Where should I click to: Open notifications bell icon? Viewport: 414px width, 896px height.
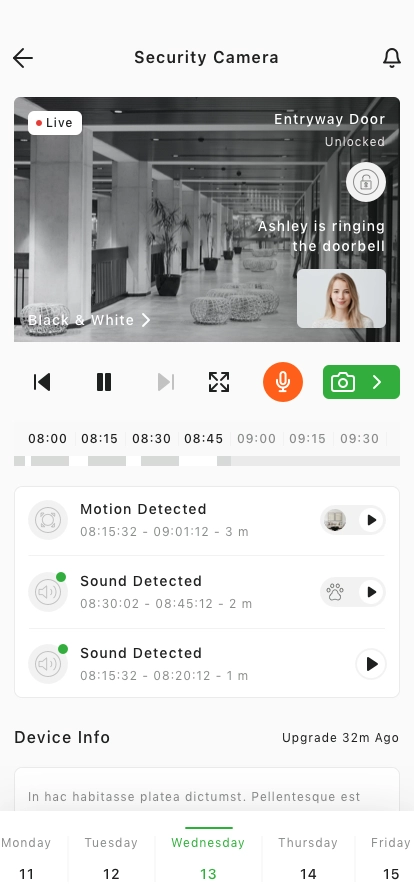392,58
